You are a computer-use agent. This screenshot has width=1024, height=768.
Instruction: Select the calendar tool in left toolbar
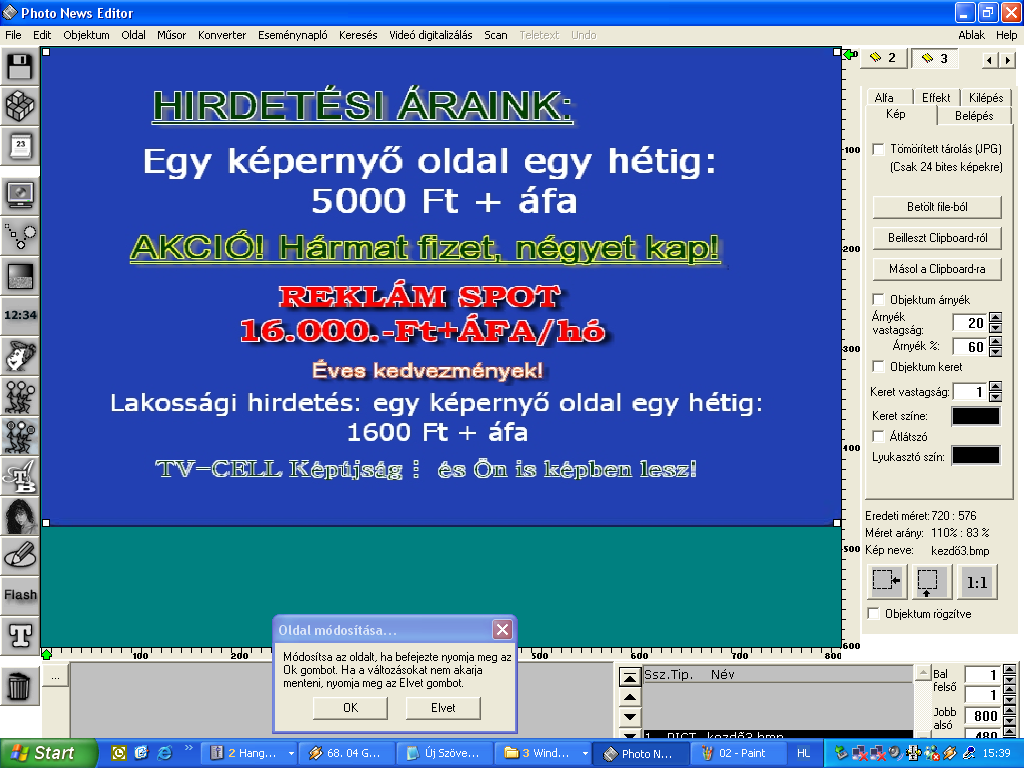[x=20, y=147]
